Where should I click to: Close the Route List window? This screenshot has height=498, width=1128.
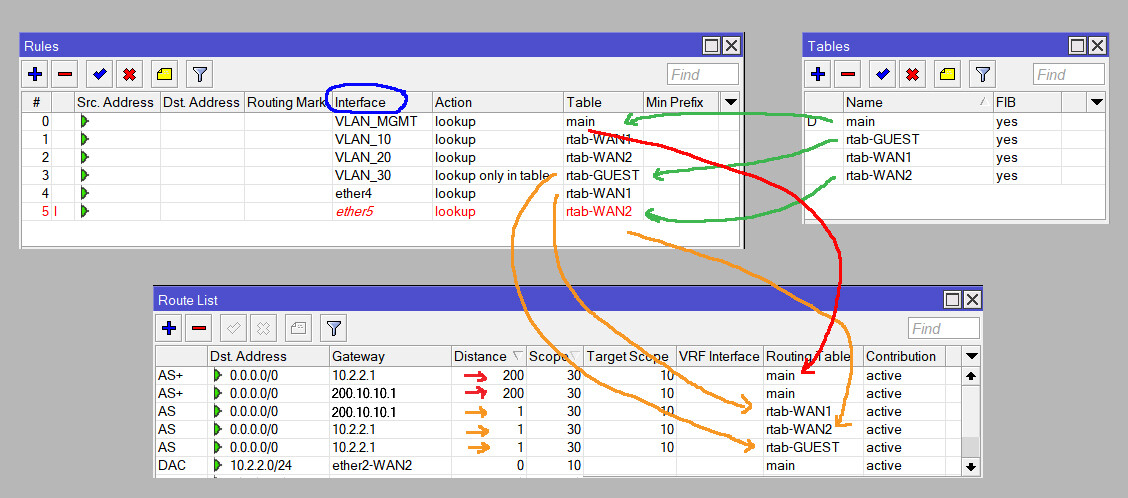pyautogui.click(x=972, y=300)
